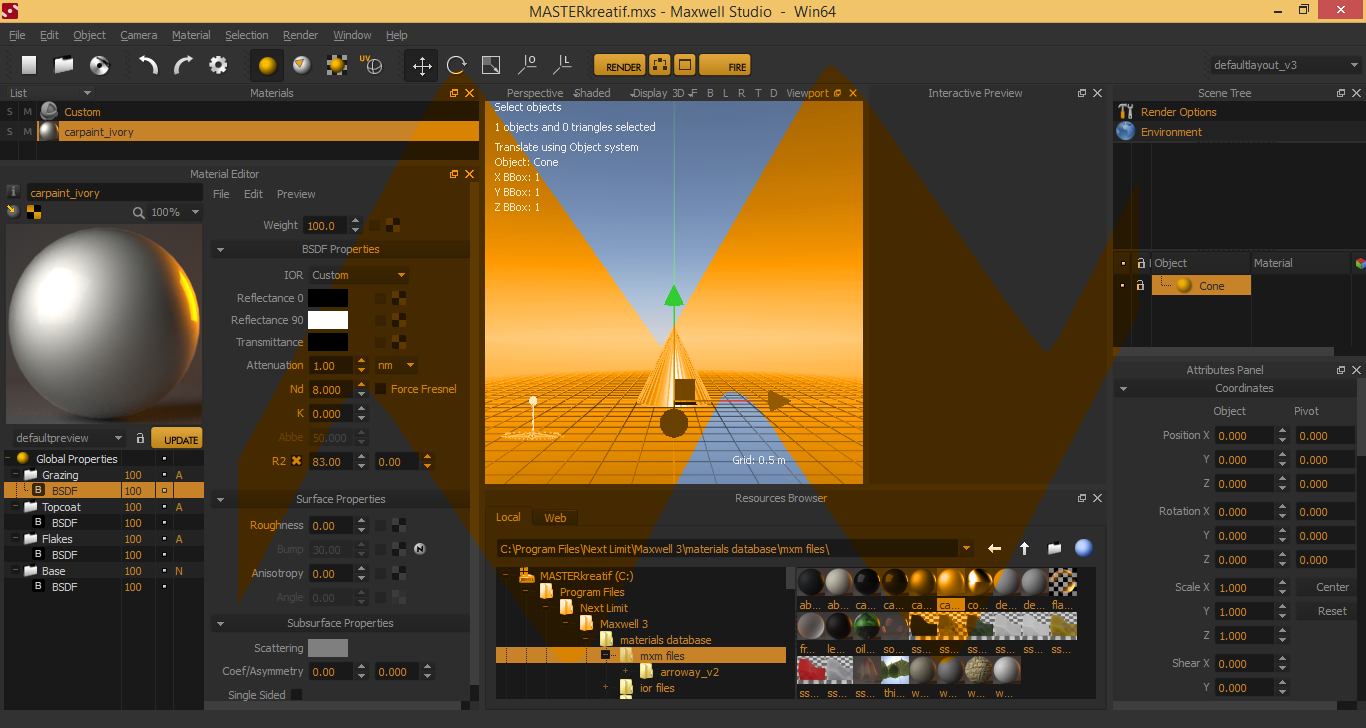Select the Move tool

pyautogui.click(x=422, y=66)
